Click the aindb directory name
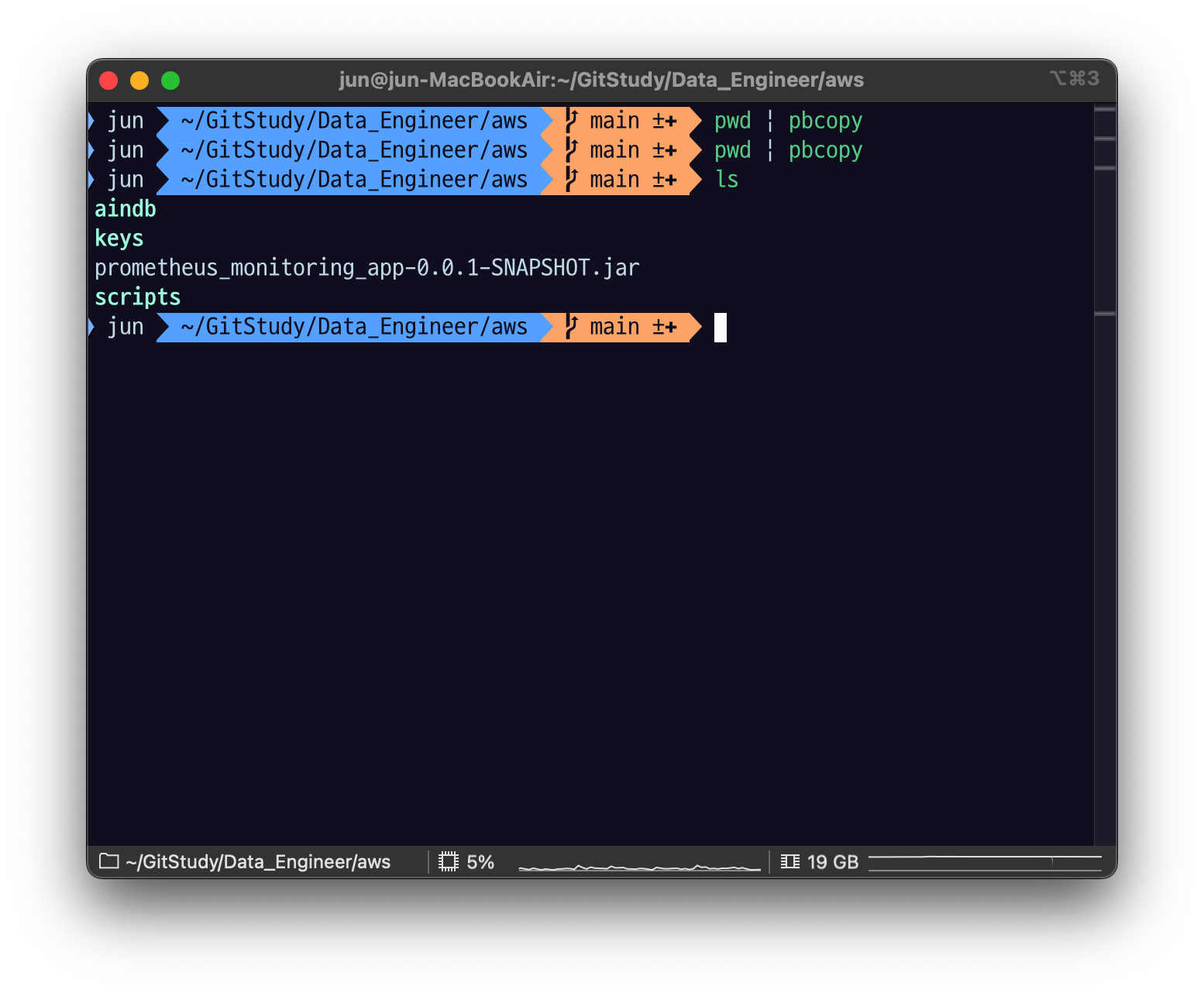 tap(126, 209)
